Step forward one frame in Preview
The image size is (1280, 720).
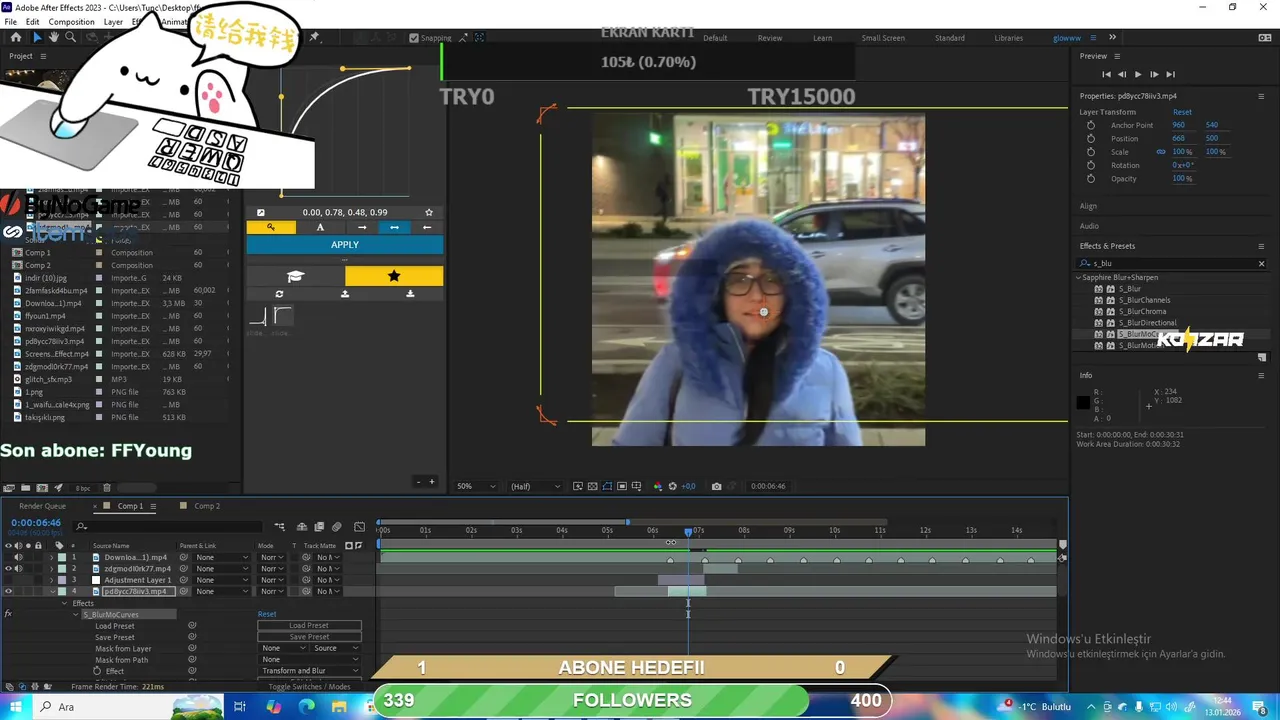pos(1154,74)
